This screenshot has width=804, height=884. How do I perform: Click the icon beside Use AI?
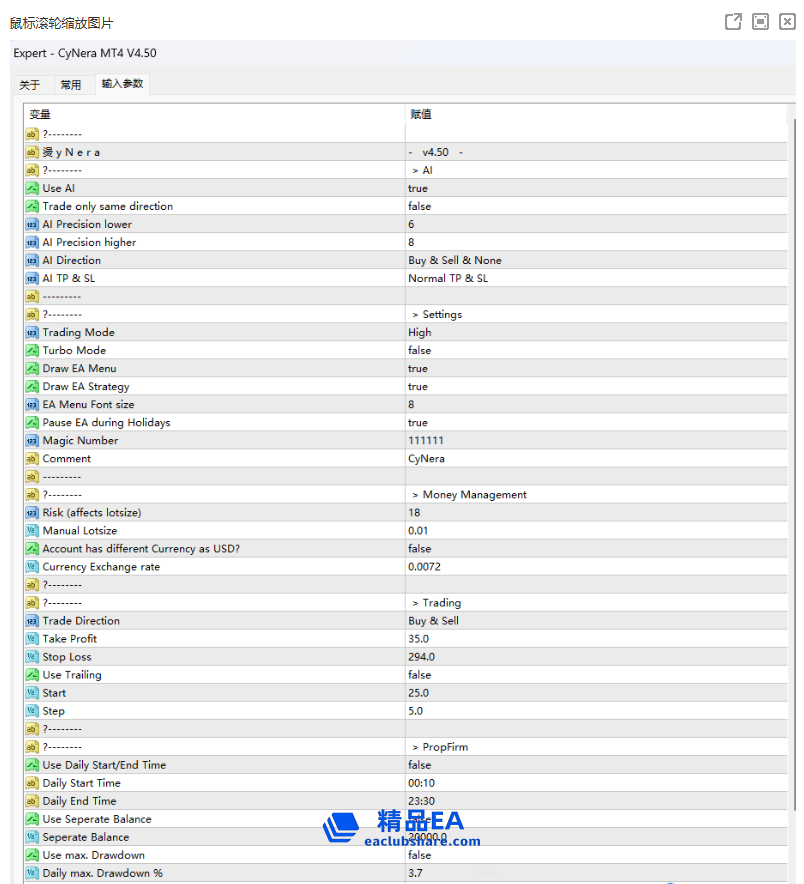tap(32, 188)
